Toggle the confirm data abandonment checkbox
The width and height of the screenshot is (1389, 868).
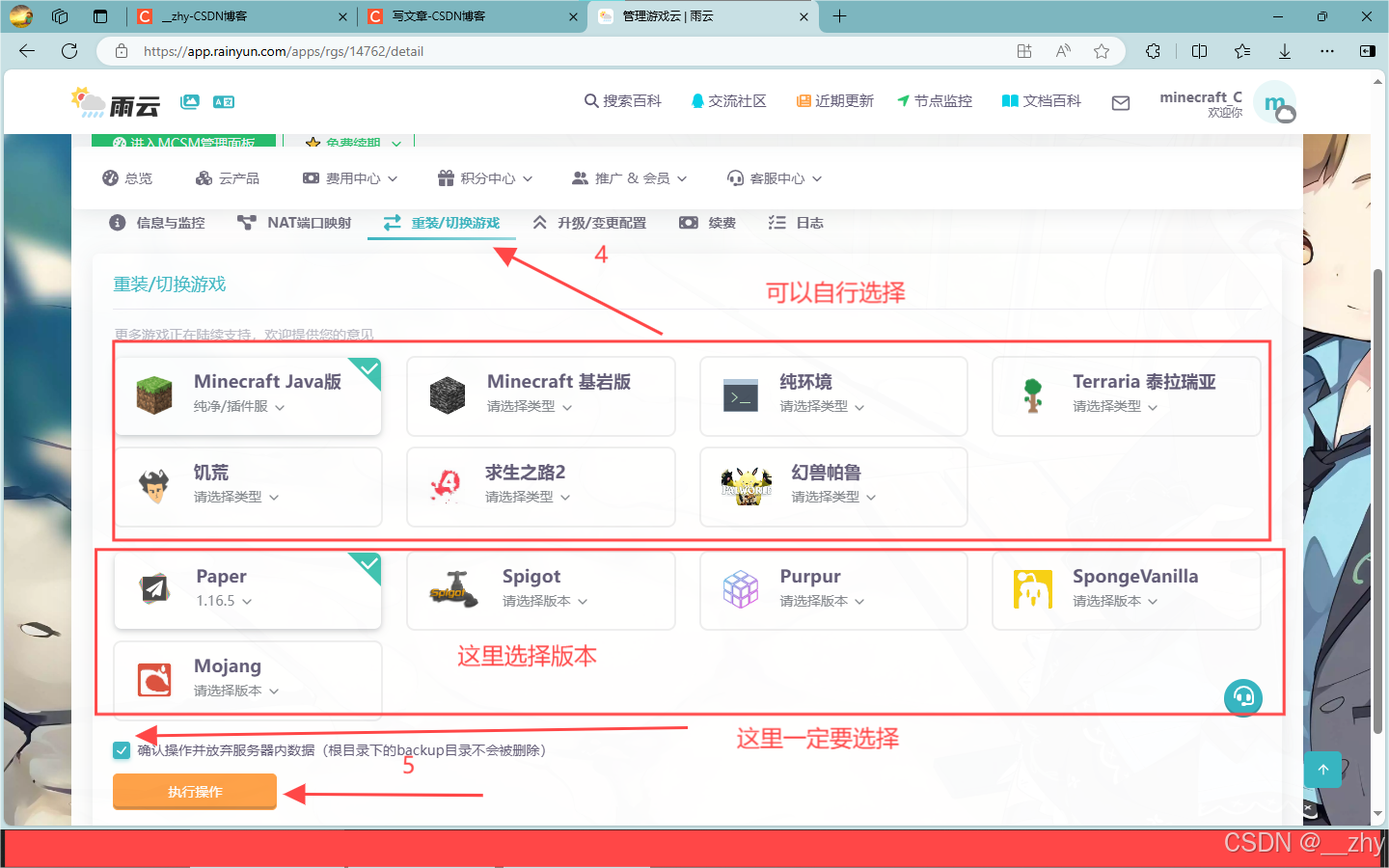(122, 750)
